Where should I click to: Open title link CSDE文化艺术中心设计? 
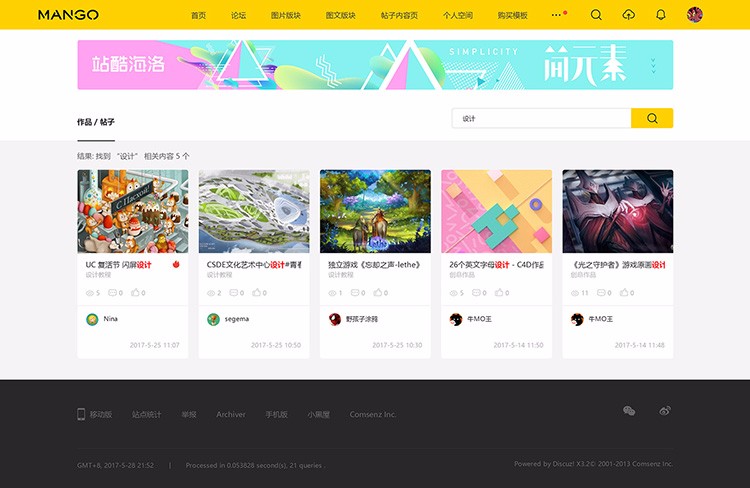coord(254,265)
